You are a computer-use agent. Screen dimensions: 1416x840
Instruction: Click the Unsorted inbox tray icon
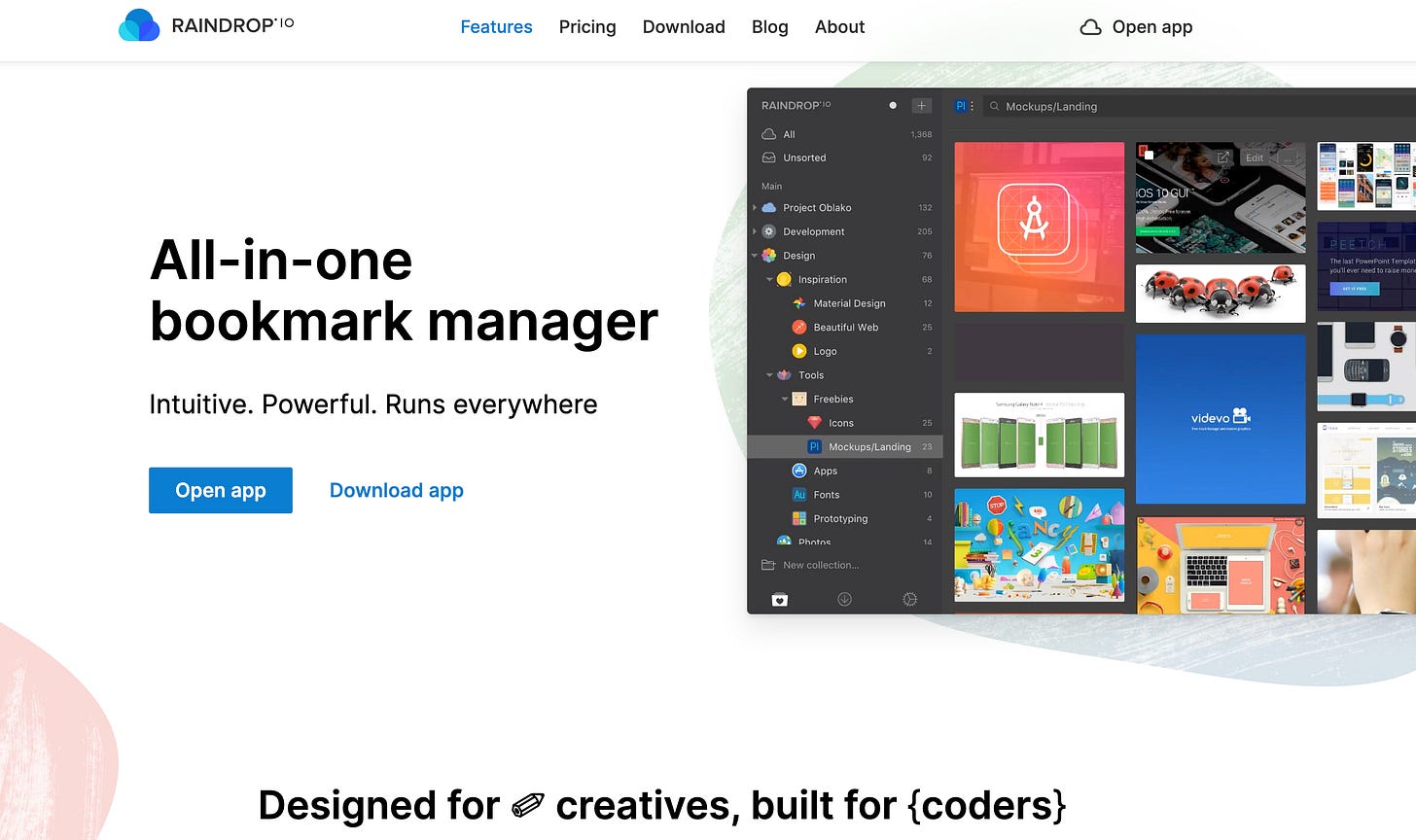point(768,157)
